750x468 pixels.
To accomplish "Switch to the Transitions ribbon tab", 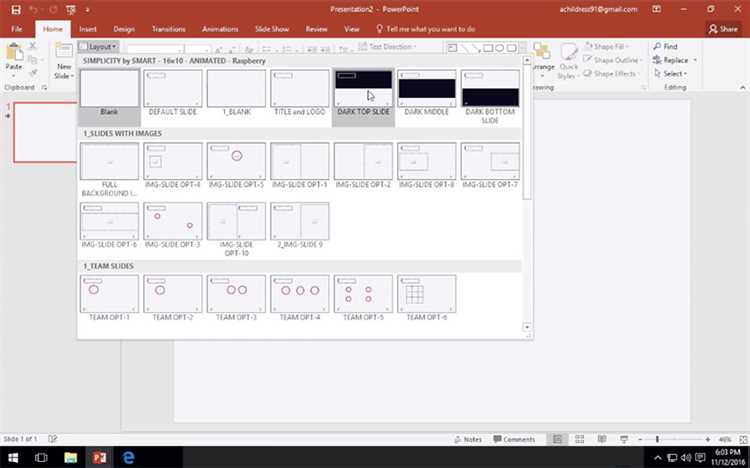I will click(167, 29).
